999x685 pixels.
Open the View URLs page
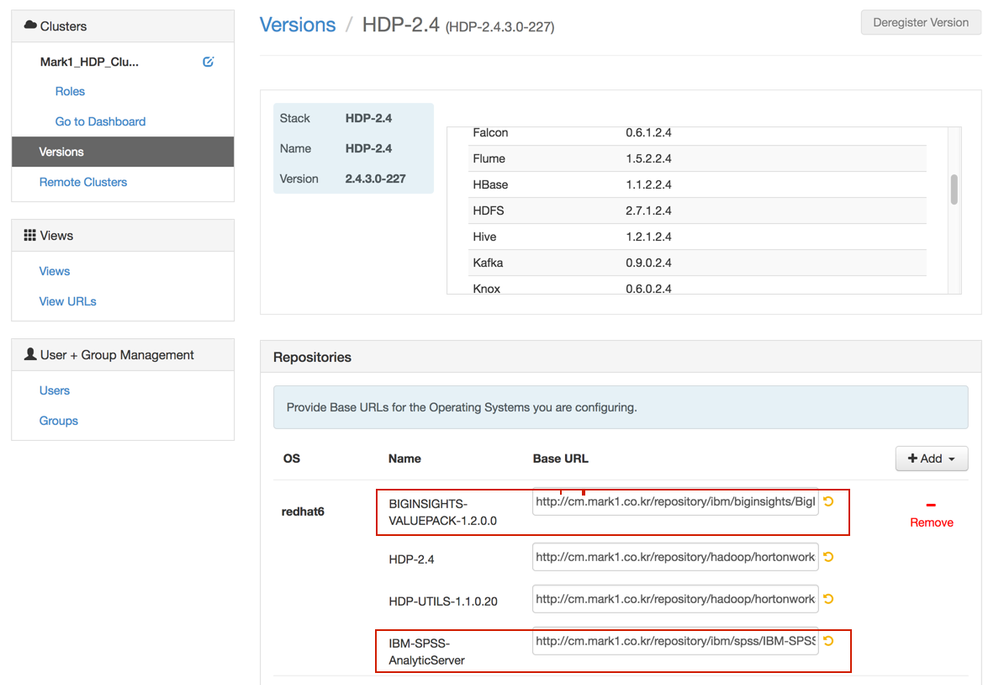(68, 301)
